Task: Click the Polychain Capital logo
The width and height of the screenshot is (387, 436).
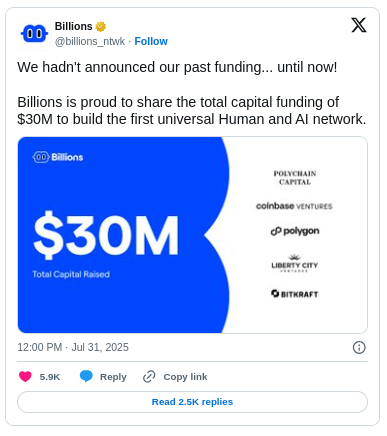Action: tap(295, 178)
